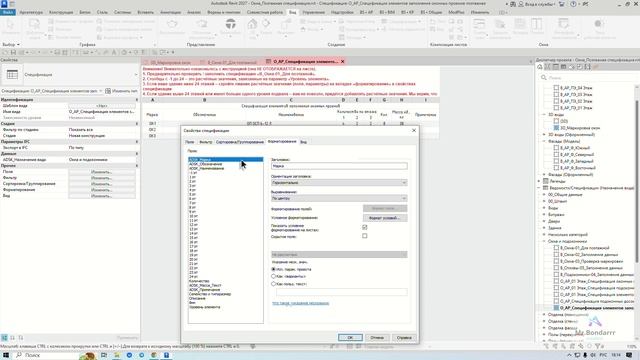Open Ориентация заголовка dropdown

339,183
